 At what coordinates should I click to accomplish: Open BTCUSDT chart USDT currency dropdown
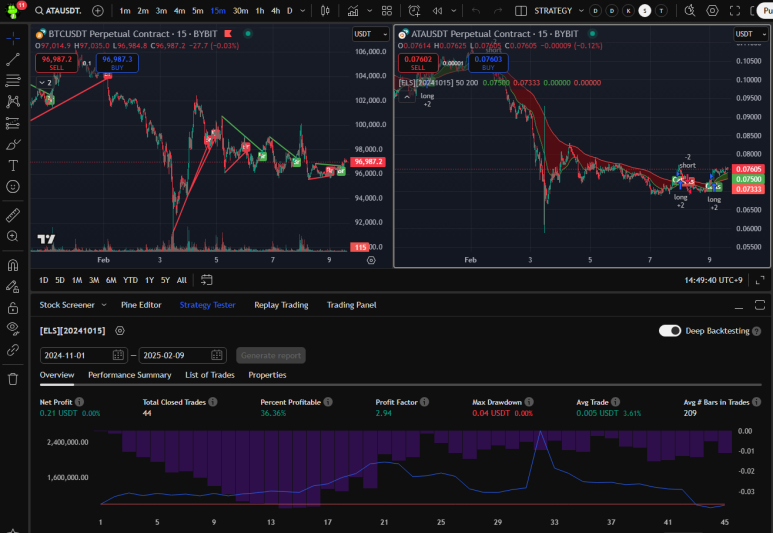click(371, 34)
